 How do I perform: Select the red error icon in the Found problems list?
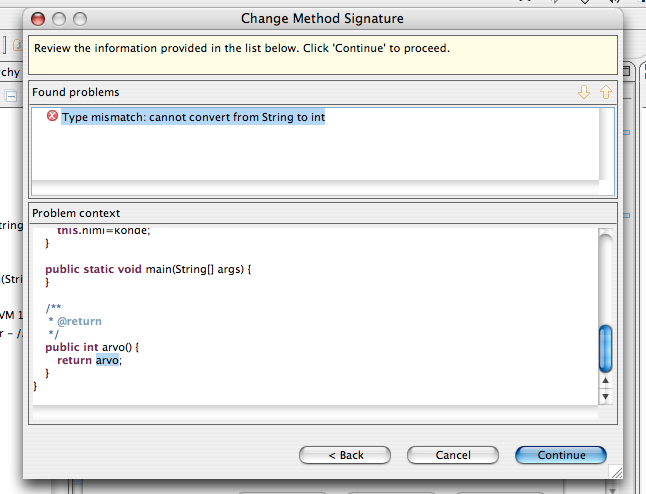point(52,116)
